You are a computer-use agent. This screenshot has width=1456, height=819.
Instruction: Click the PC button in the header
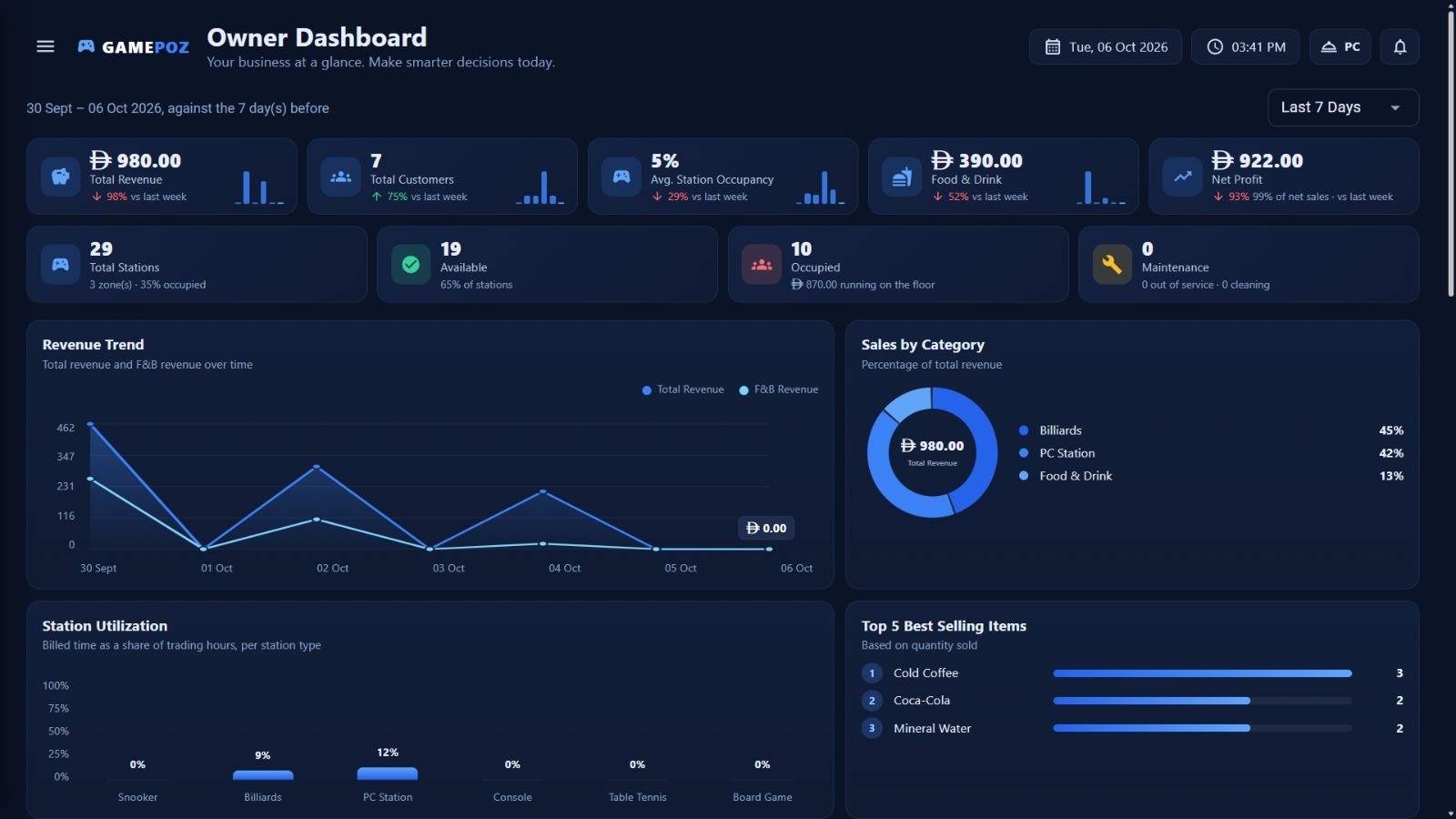coord(1340,46)
